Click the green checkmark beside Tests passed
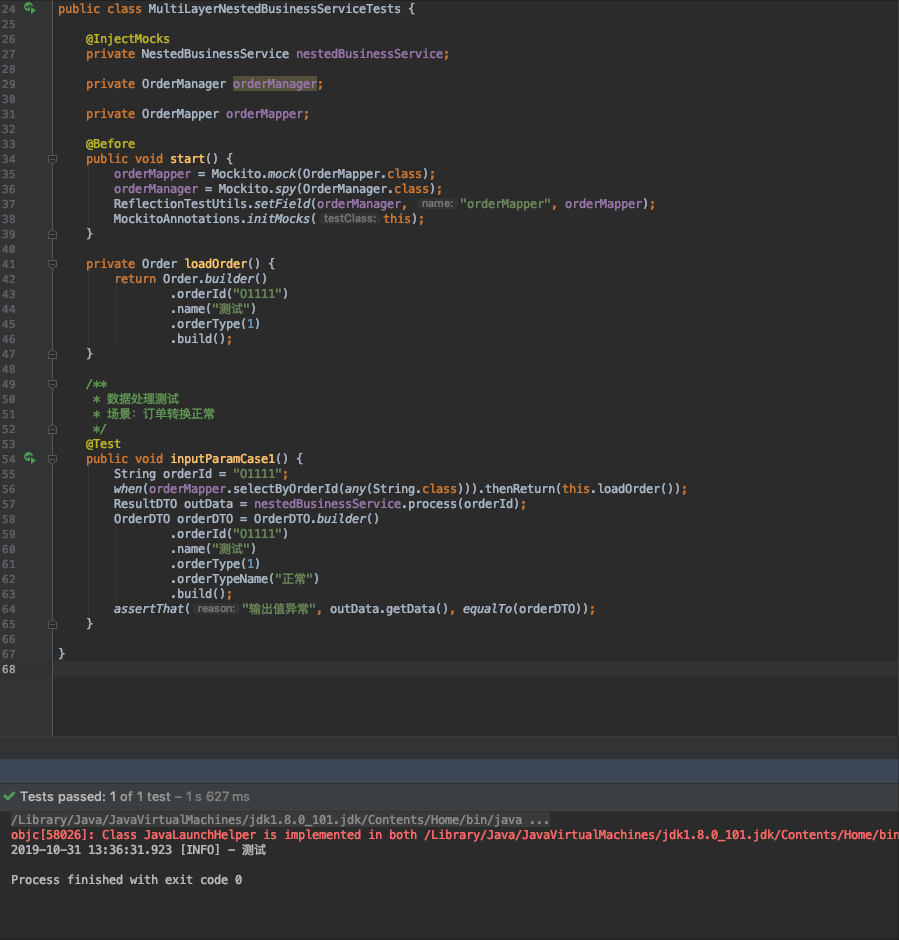This screenshot has height=940, width=899. [x=10, y=796]
